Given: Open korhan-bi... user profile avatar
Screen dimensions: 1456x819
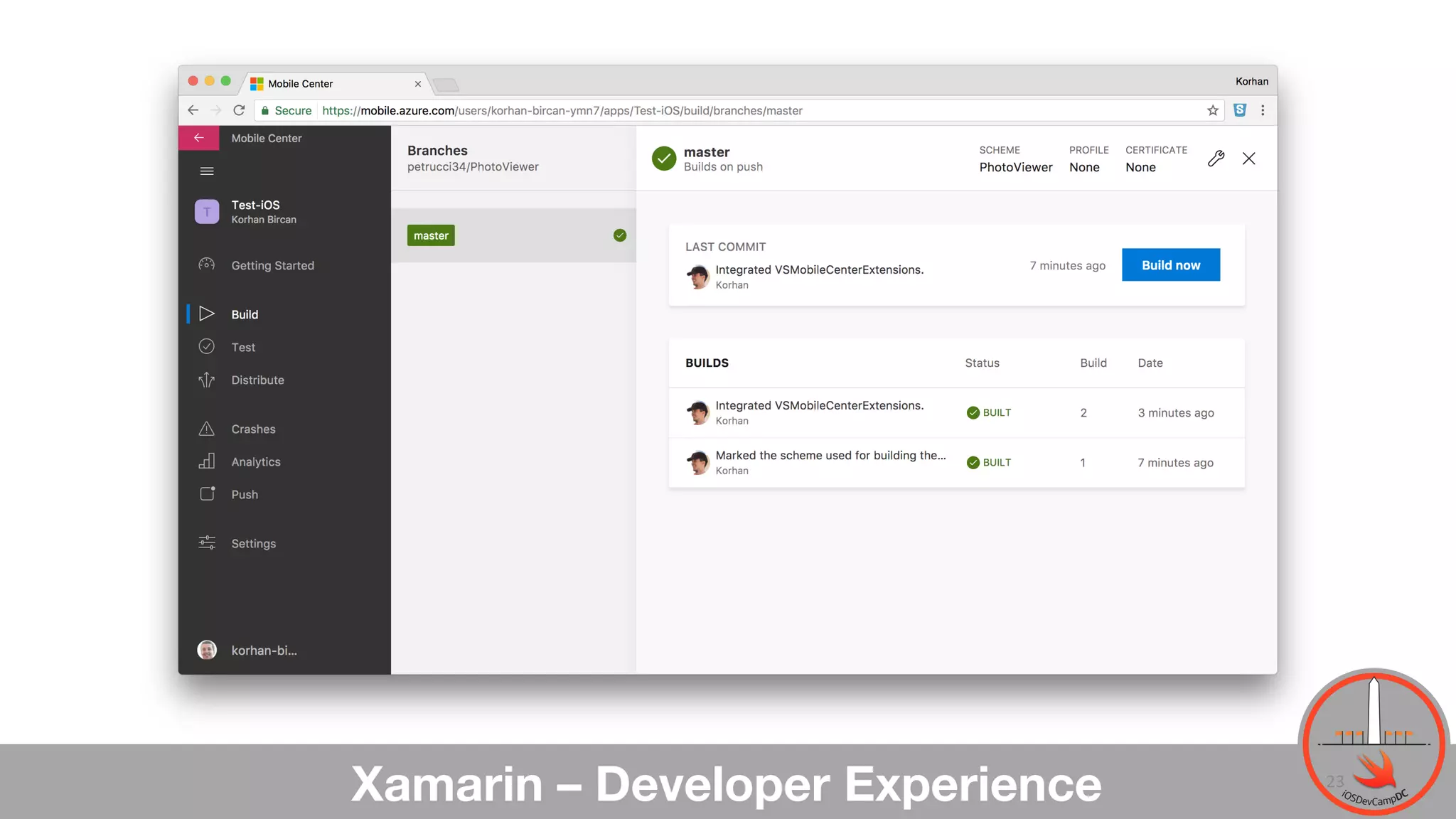Looking at the screenshot, I should (x=207, y=650).
